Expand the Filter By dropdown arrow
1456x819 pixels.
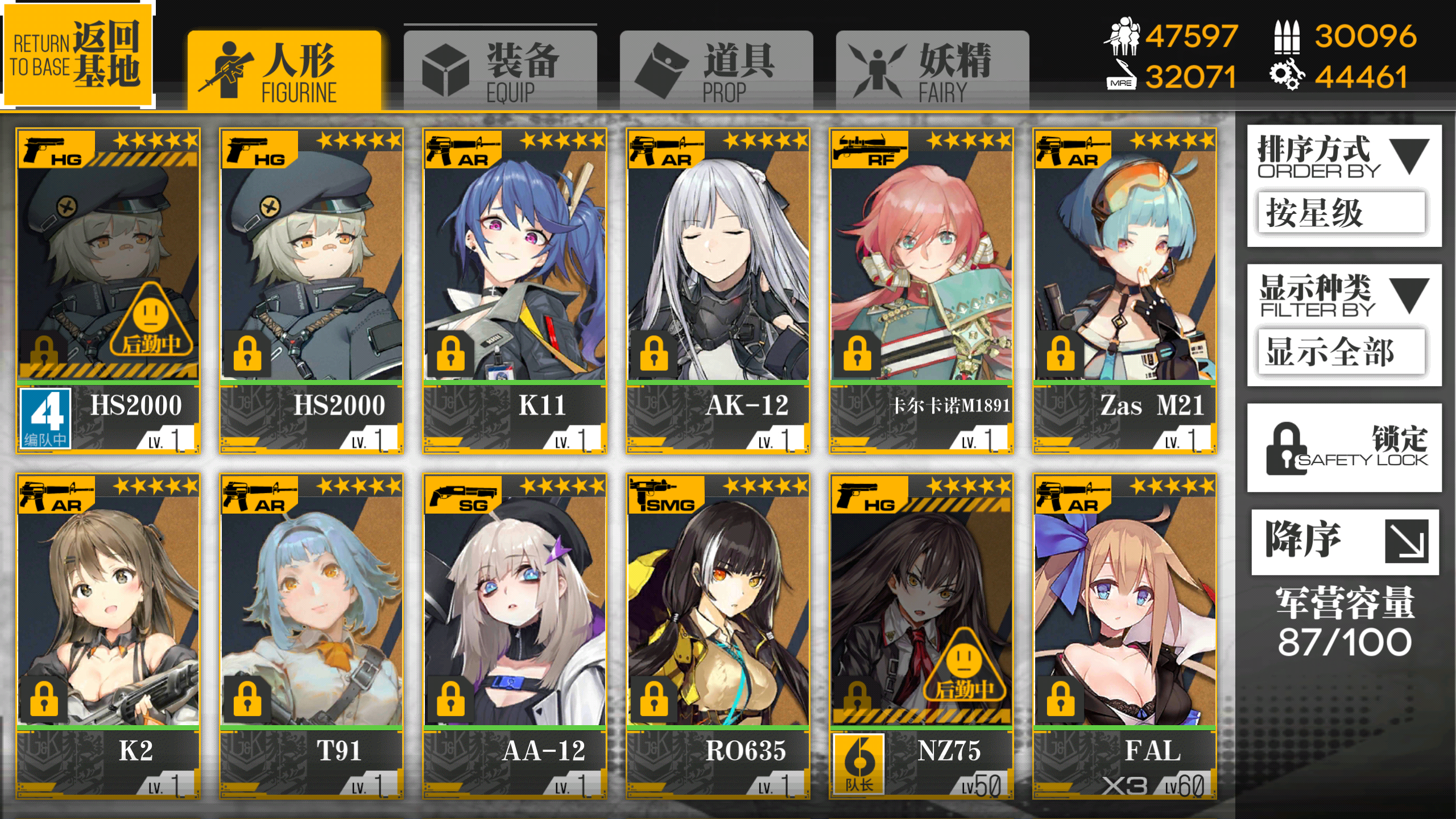pyautogui.click(x=1409, y=296)
